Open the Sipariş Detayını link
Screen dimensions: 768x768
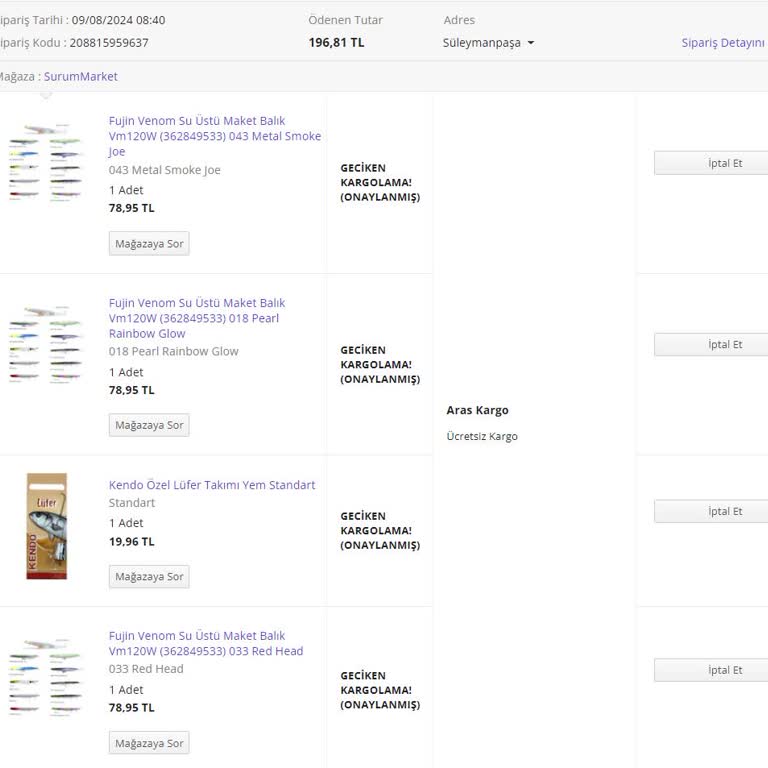[x=722, y=43]
